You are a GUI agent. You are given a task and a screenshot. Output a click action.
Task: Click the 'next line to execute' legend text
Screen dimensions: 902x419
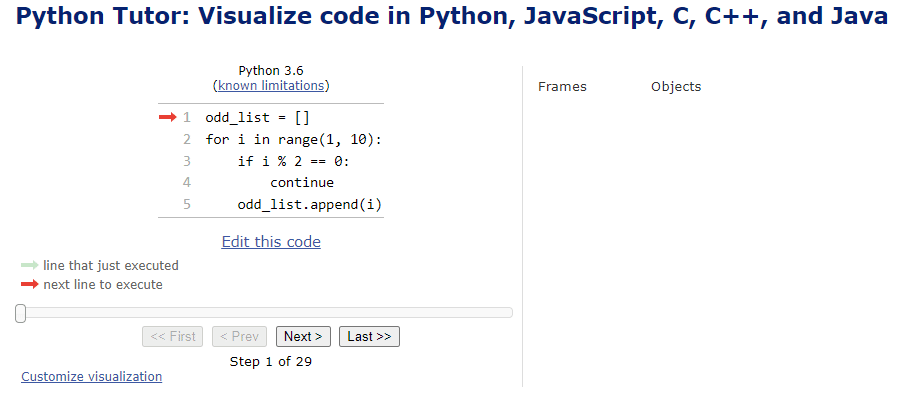point(103,285)
